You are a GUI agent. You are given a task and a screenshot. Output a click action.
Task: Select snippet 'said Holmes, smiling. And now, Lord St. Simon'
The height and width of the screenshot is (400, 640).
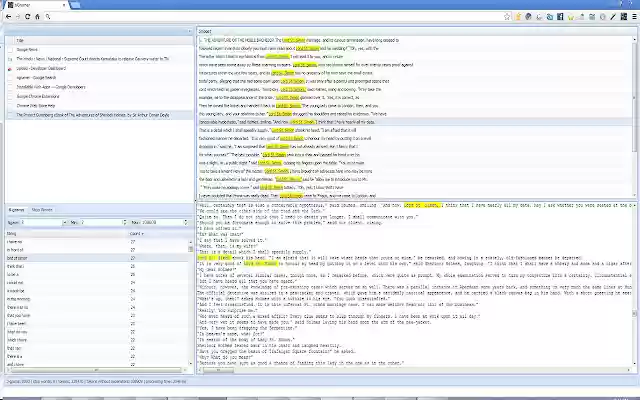416,122
